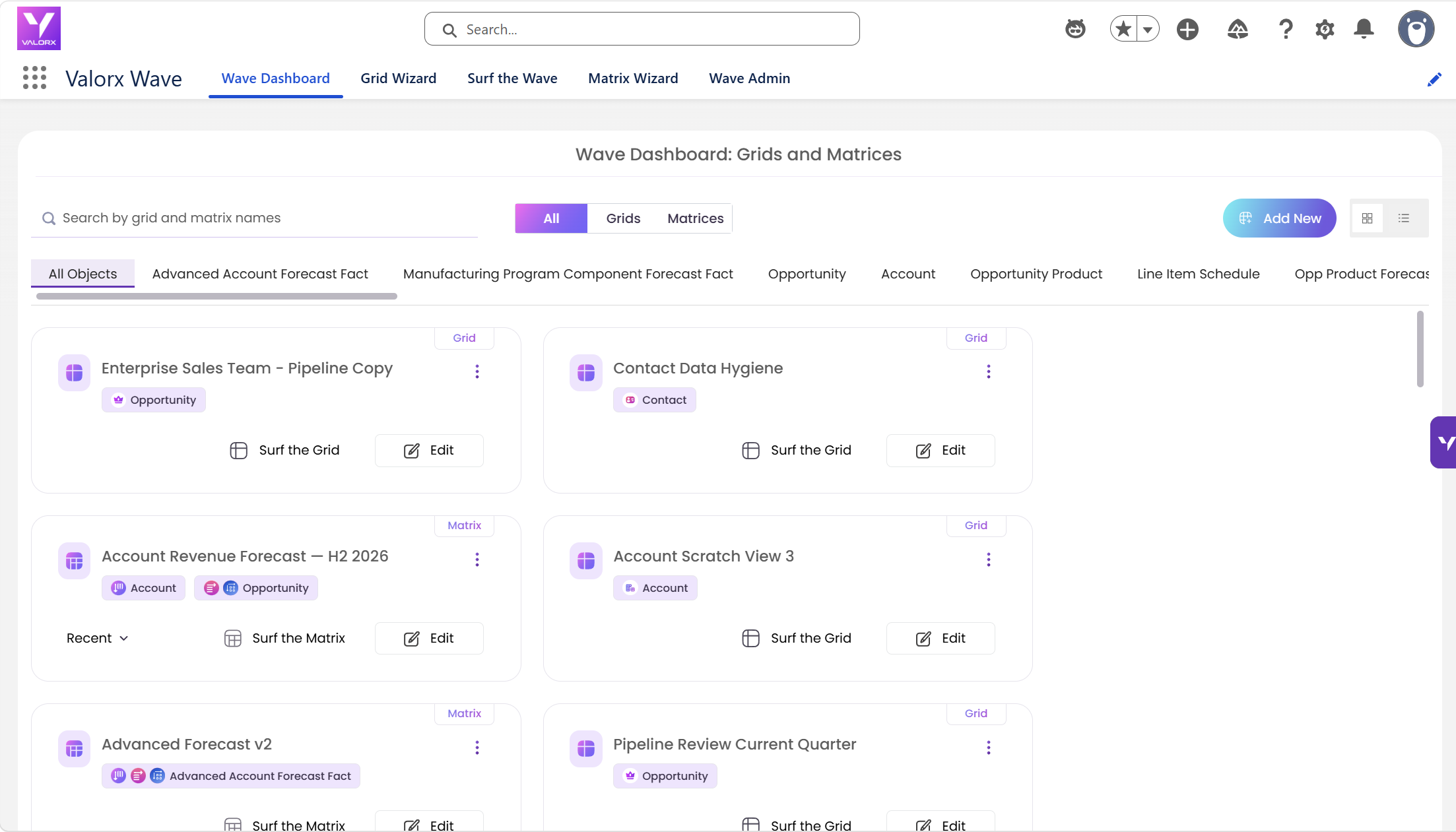Image resolution: width=1456 pixels, height=832 pixels.
Task: Select the Opportunity Product object tab
Action: (1036, 274)
